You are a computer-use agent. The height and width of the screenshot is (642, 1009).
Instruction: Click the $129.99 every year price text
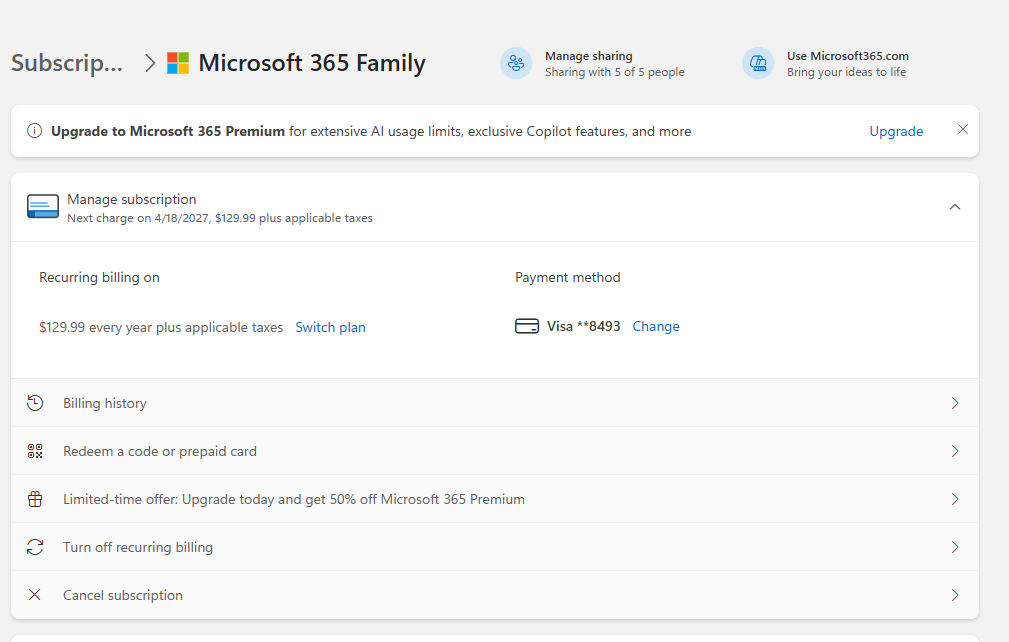161,327
